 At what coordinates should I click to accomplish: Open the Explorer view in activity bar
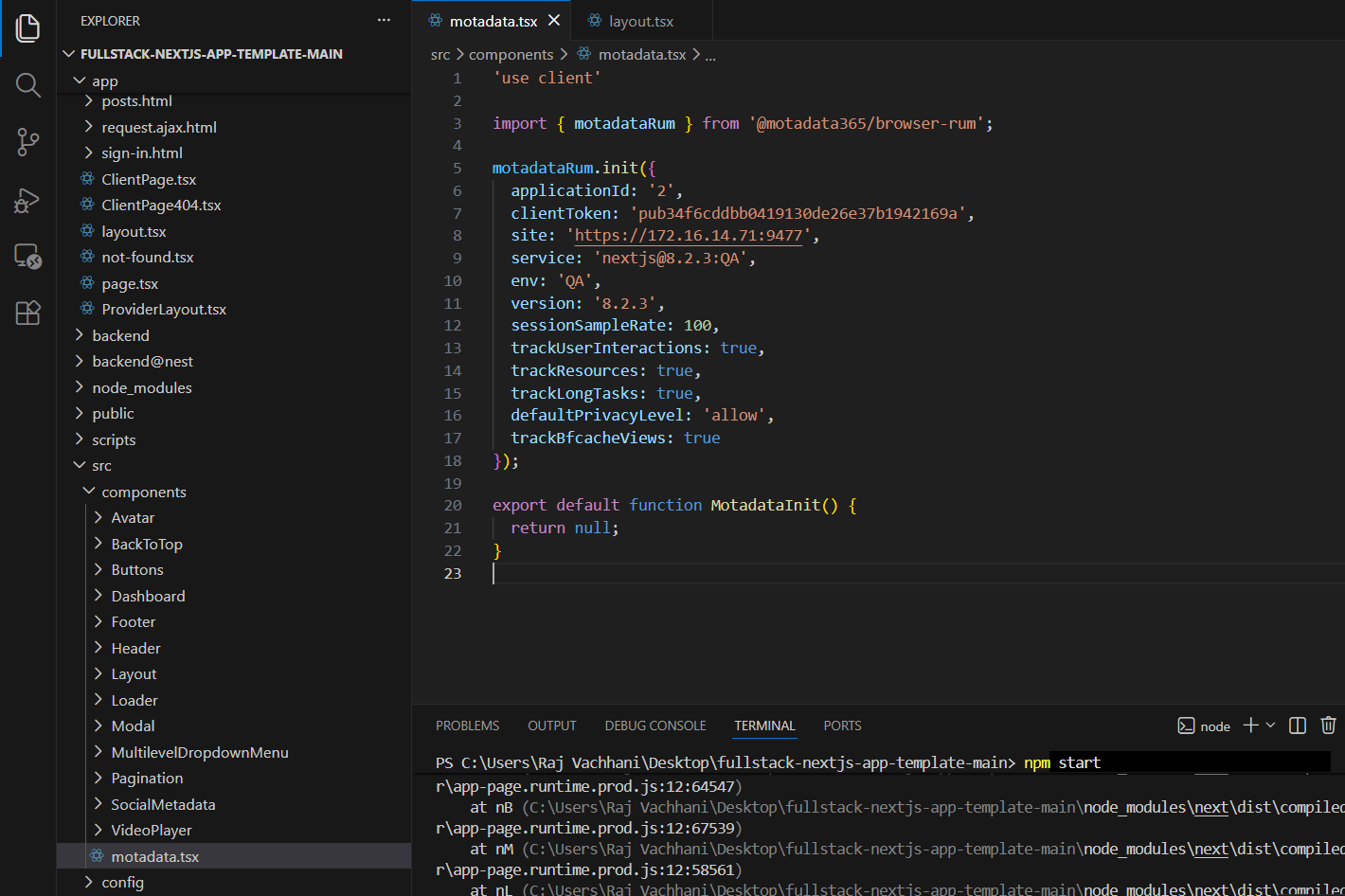(27, 28)
